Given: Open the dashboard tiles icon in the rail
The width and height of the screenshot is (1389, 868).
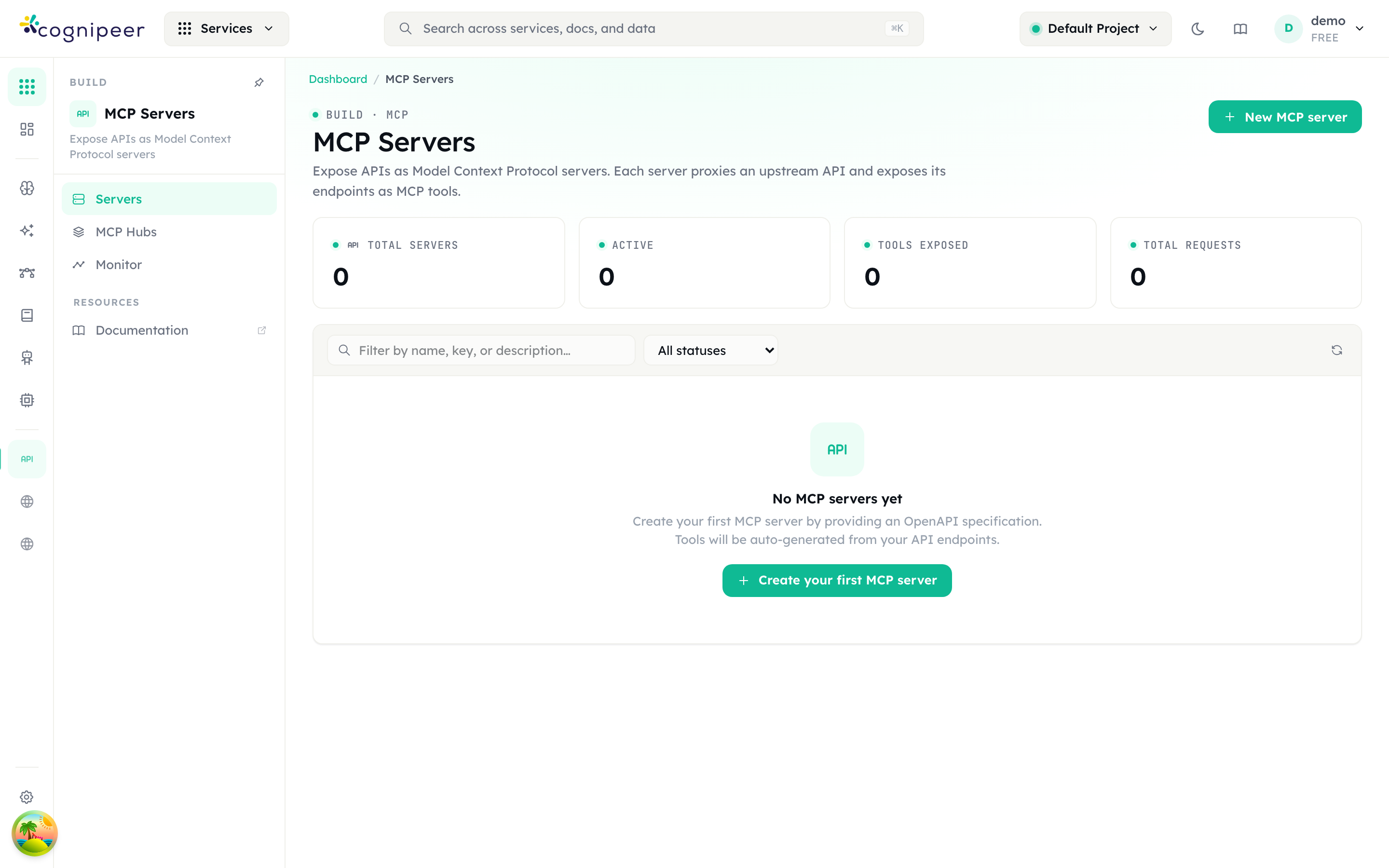Looking at the screenshot, I should 27,129.
